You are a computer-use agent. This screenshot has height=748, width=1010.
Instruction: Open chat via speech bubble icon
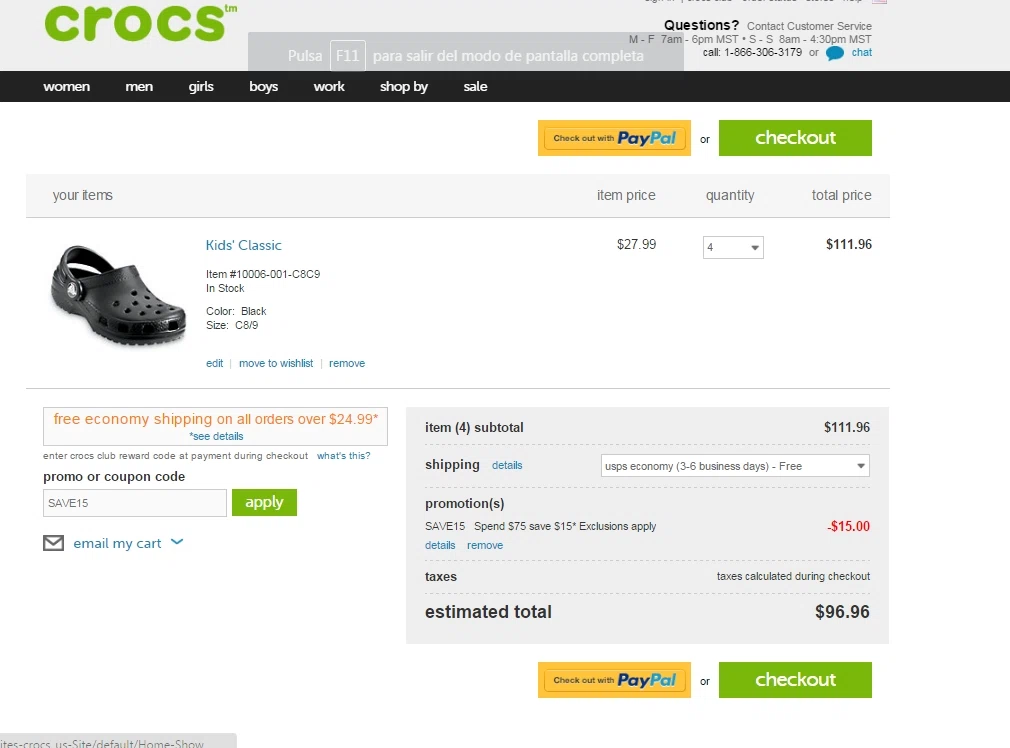(835, 53)
